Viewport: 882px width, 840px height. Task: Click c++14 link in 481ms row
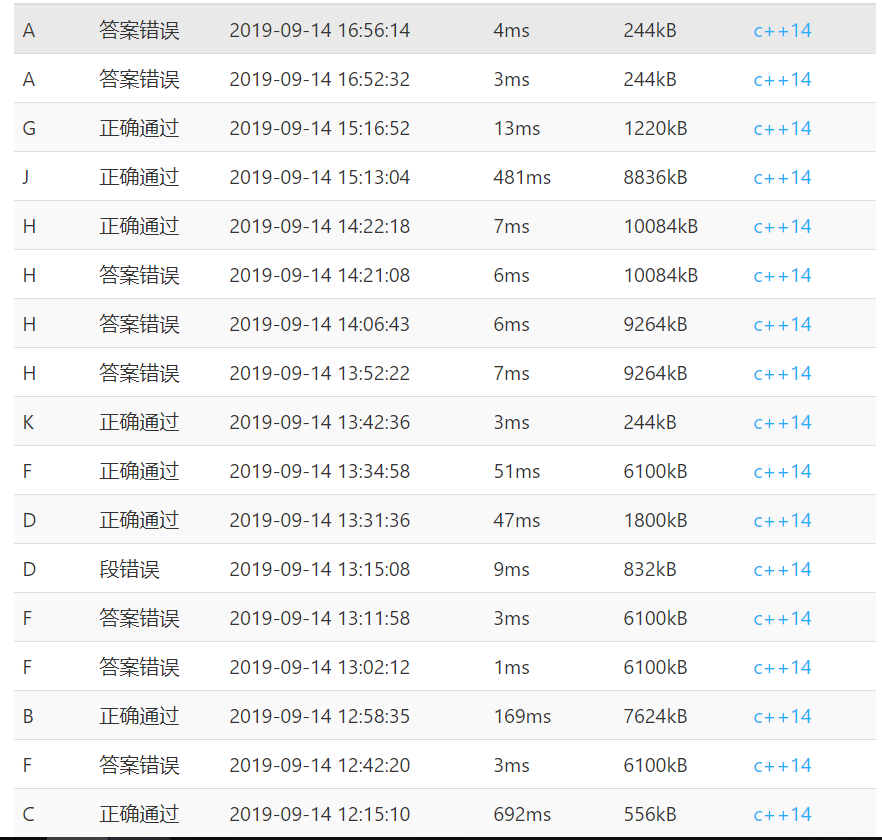[x=782, y=177]
